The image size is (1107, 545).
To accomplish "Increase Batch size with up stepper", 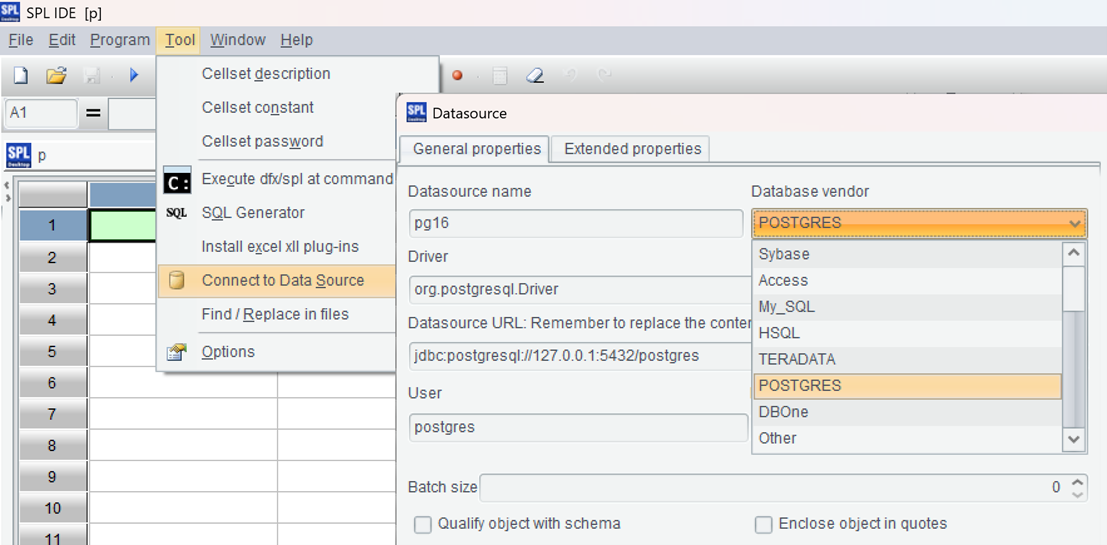I will [x=1077, y=482].
